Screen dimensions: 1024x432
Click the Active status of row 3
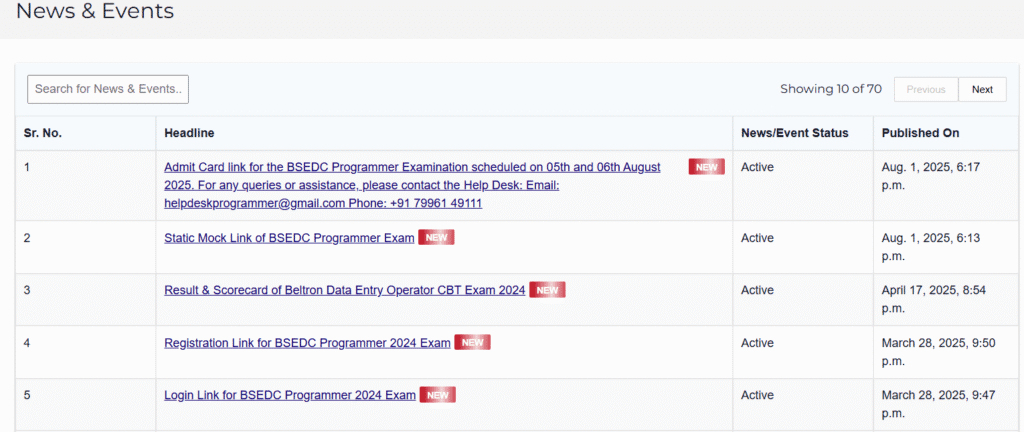(757, 290)
